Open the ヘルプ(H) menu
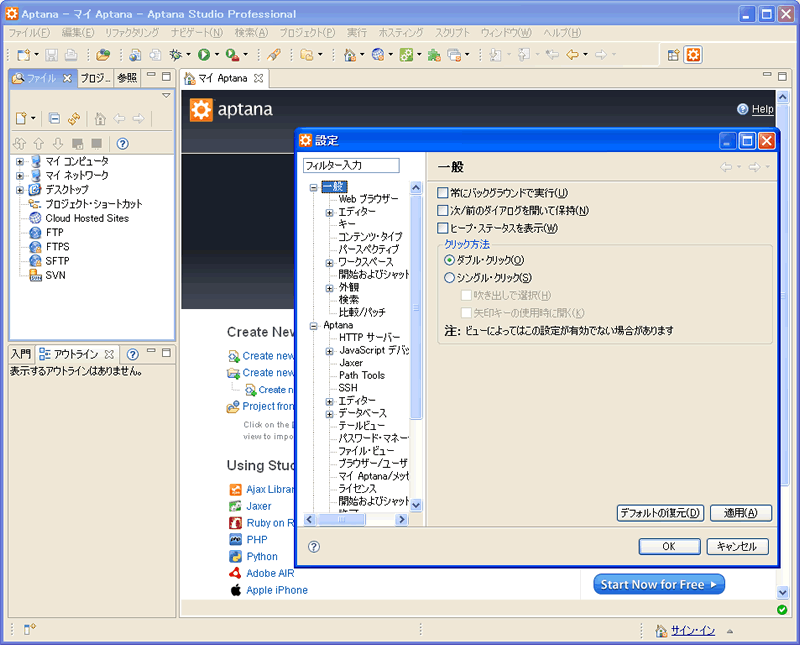 coord(562,33)
